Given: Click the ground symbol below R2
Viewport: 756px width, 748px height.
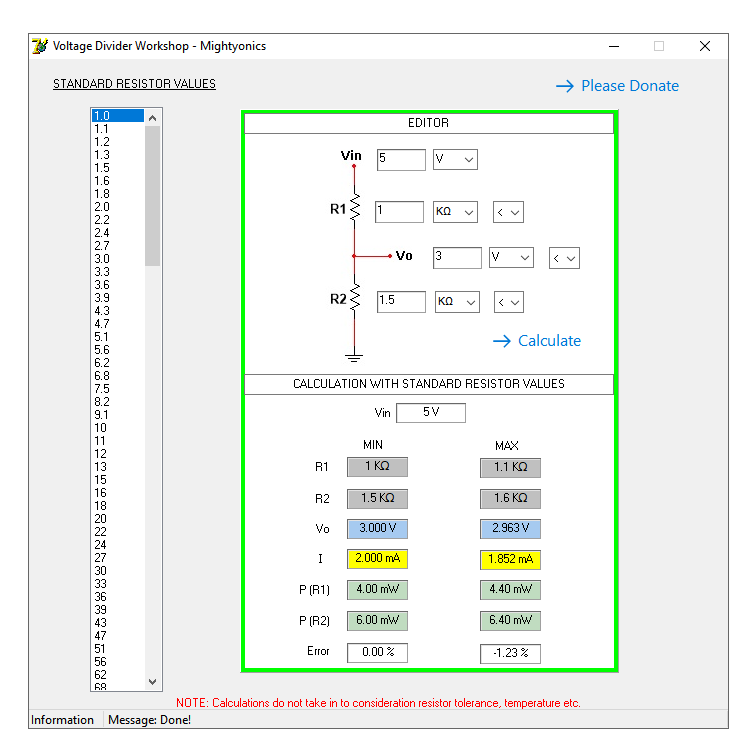Looking at the screenshot, I should [x=354, y=355].
